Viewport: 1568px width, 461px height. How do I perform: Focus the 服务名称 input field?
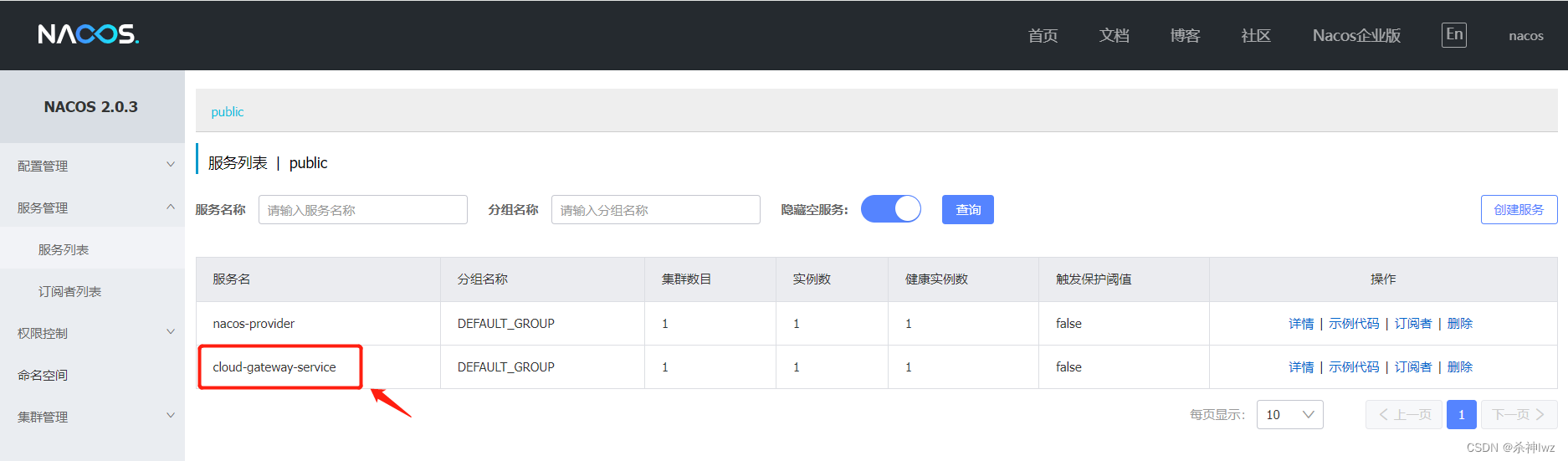(x=363, y=209)
